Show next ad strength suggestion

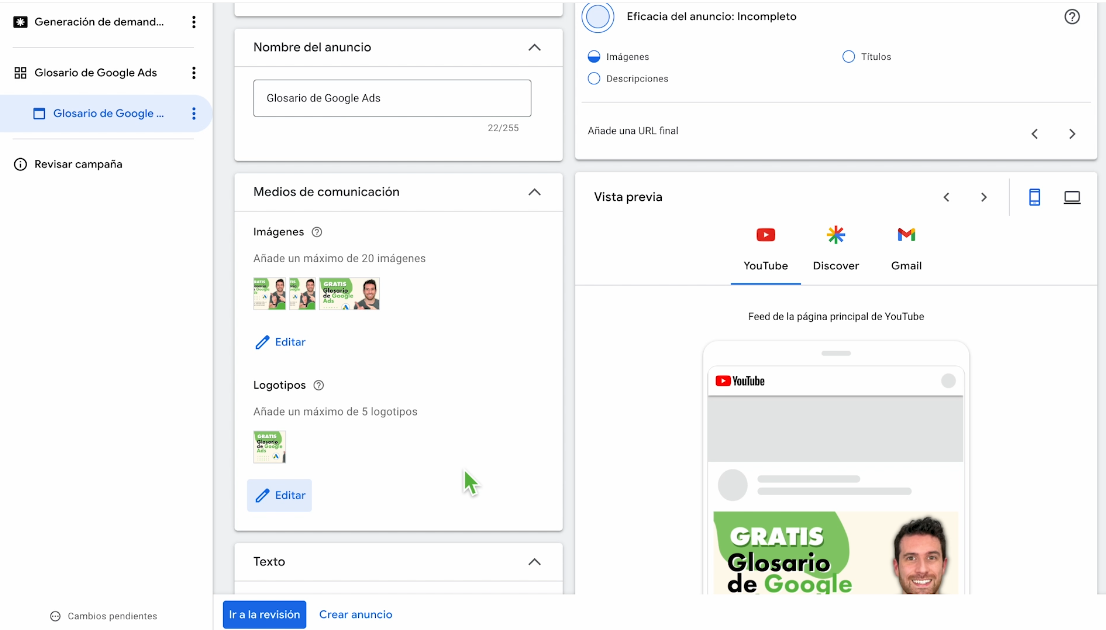click(1072, 134)
